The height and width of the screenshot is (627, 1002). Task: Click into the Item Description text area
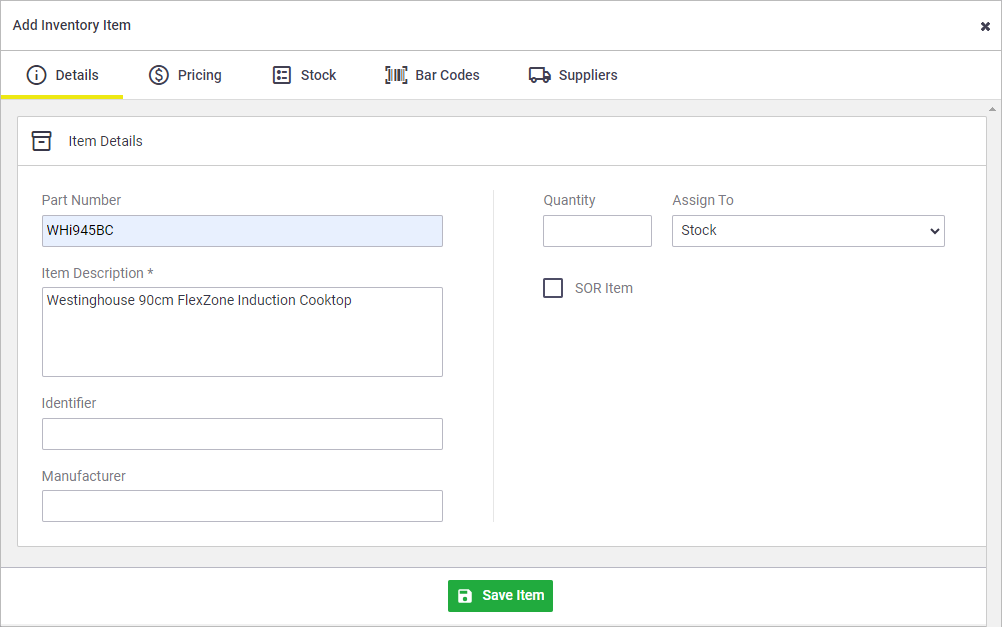point(242,332)
